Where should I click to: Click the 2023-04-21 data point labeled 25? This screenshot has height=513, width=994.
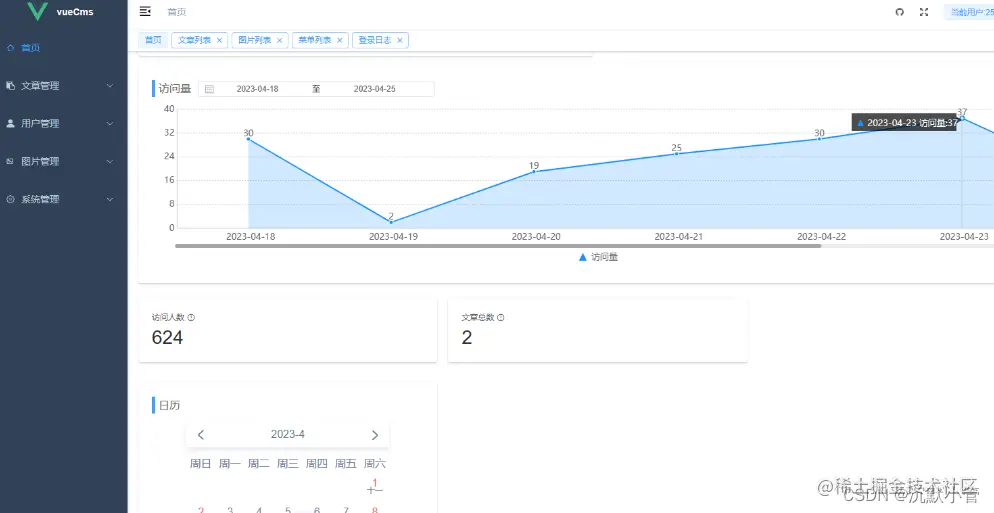tap(676, 153)
